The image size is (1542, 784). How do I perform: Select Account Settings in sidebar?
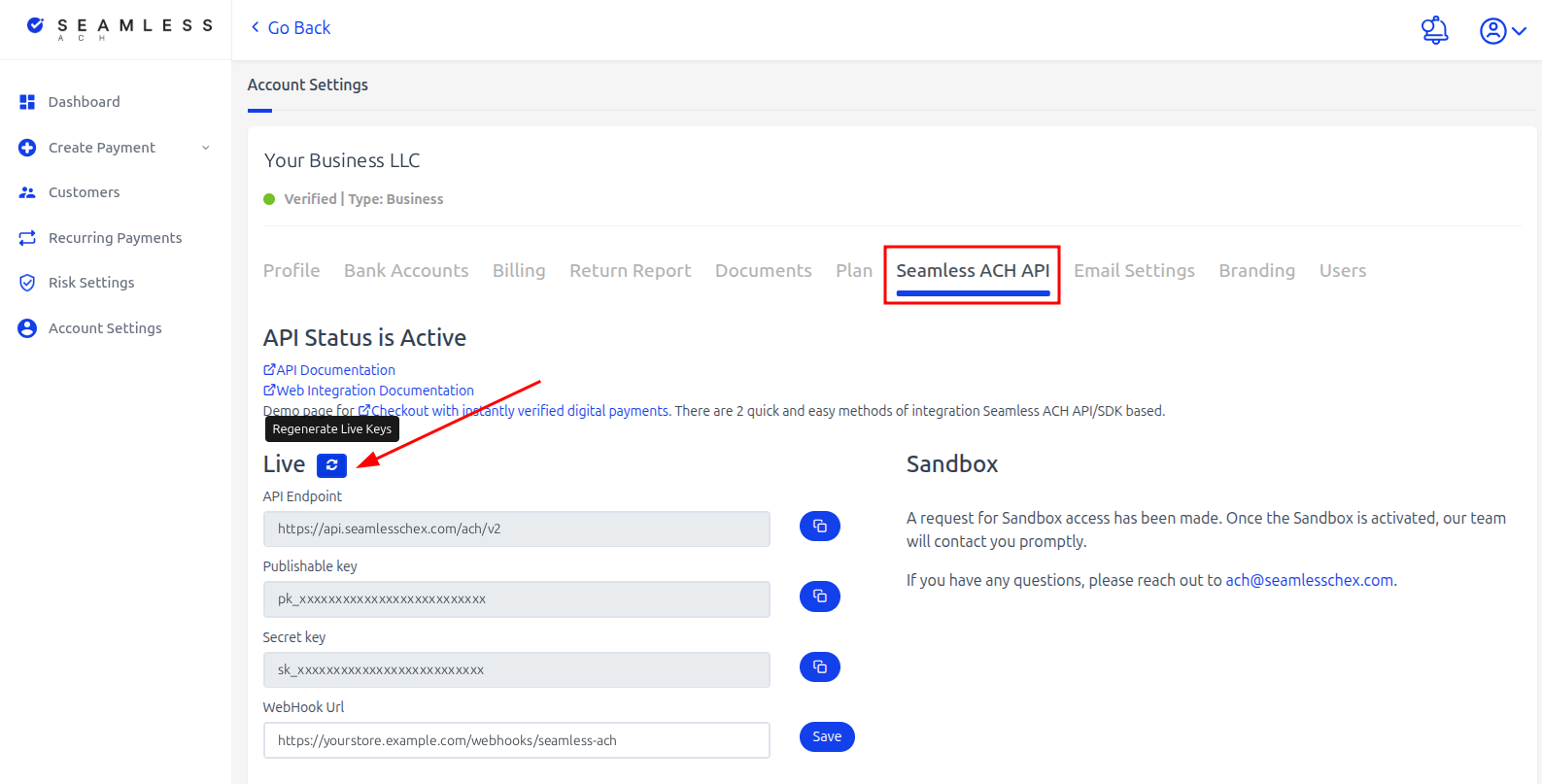(105, 328)
